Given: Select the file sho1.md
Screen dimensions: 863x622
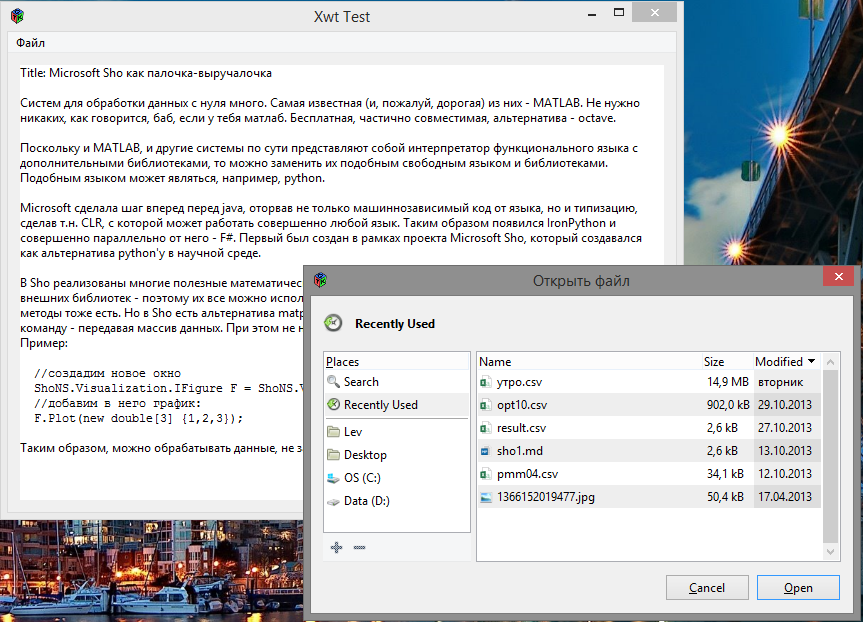Looking at the screenshot, I should (x=649, y=451).
